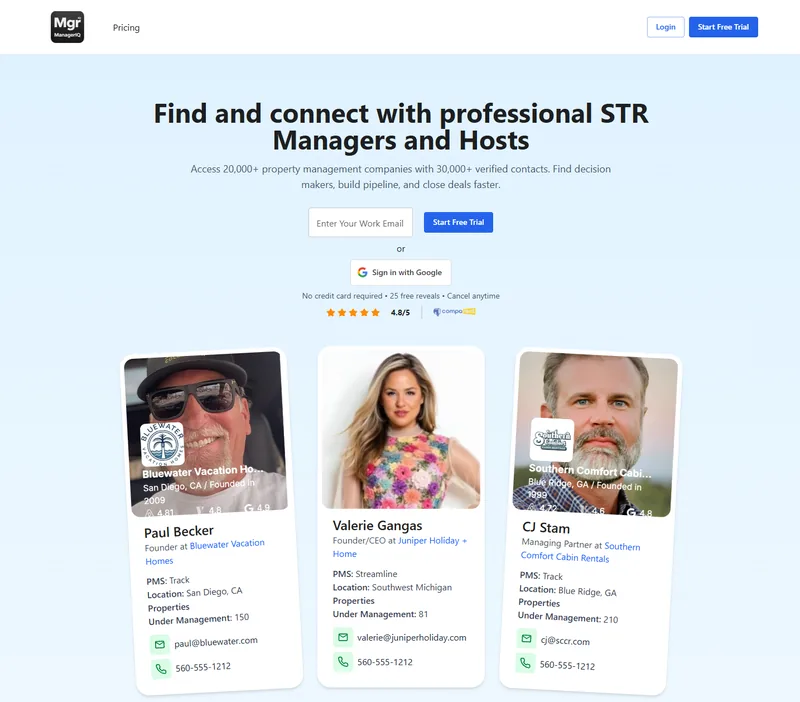Screen dimensions: 800x702
Task: Click the compo review badge logo
Action: coord(454,312)
